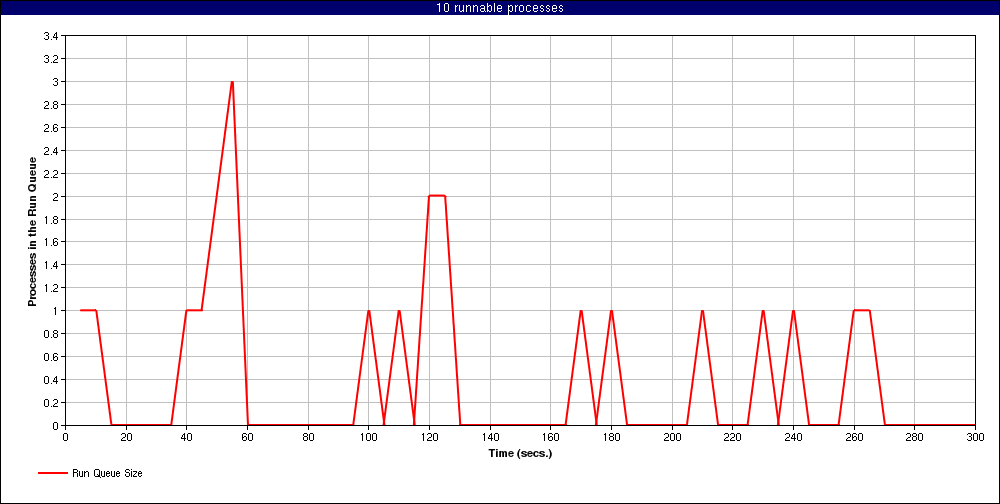Click the spike peak at 100 seconds
The height and width of the screenshot is (504, 1000).
pos(369,311)
